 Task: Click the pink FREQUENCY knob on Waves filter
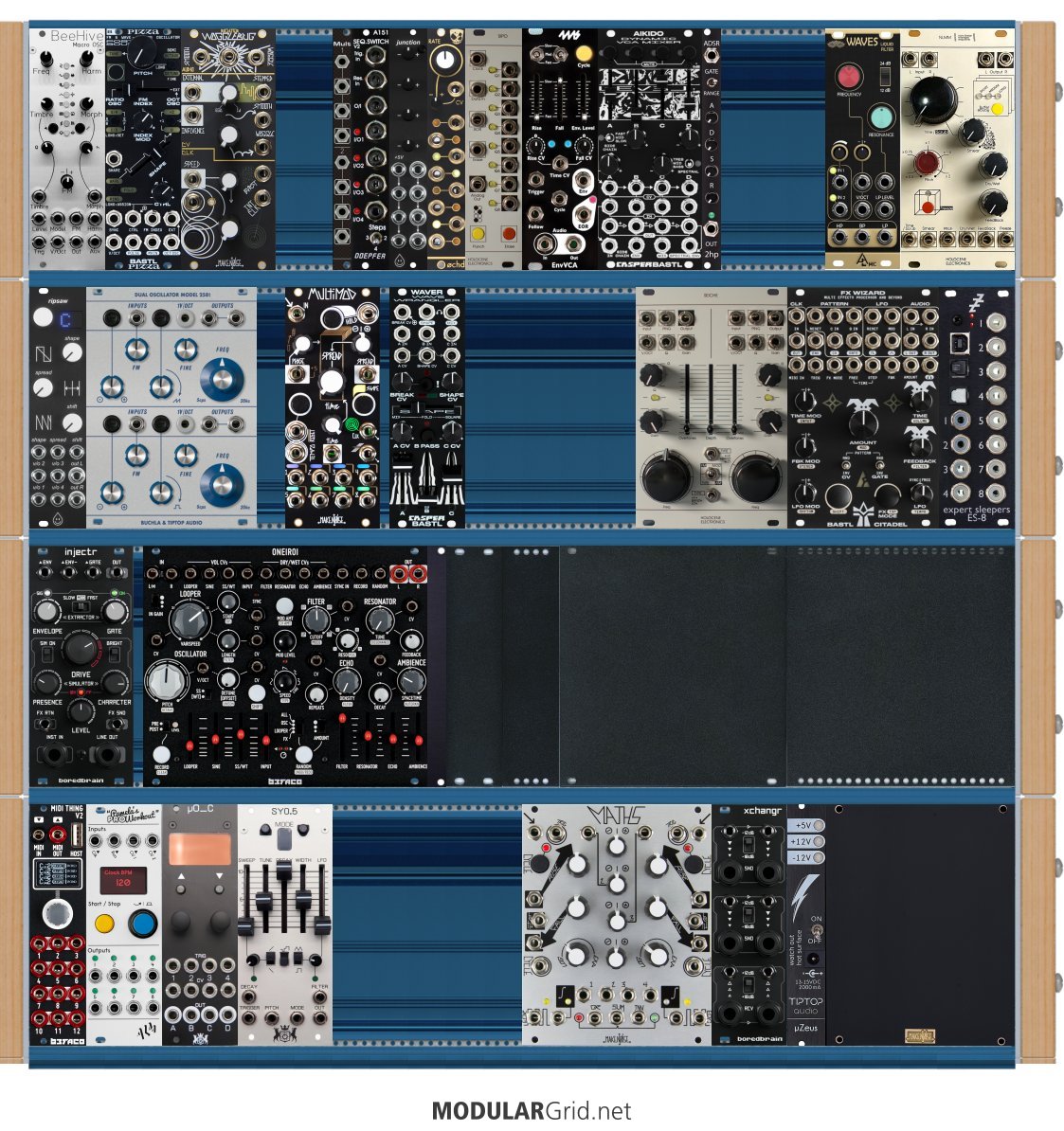click(x=849, y=77)
